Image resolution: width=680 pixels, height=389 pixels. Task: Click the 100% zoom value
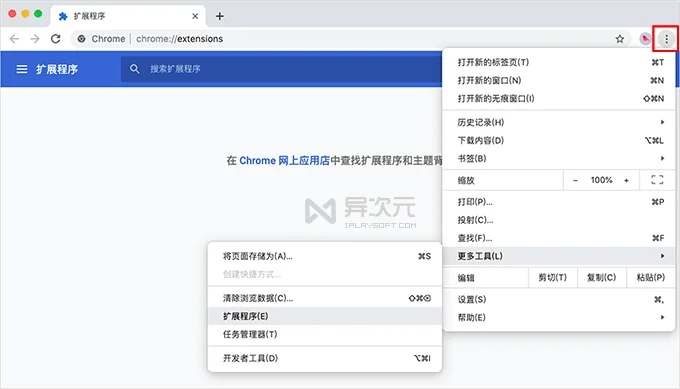click(602, 180)
